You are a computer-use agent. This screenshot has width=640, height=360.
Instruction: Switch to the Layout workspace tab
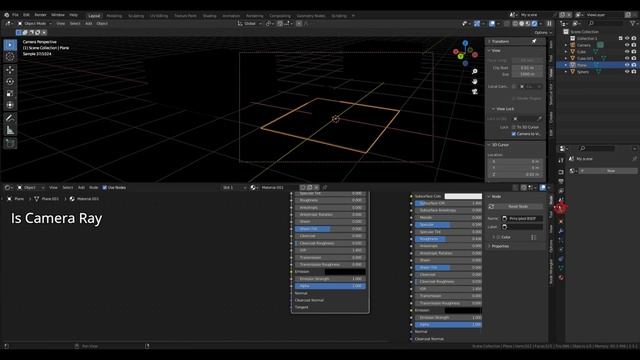tap(94, 16)
